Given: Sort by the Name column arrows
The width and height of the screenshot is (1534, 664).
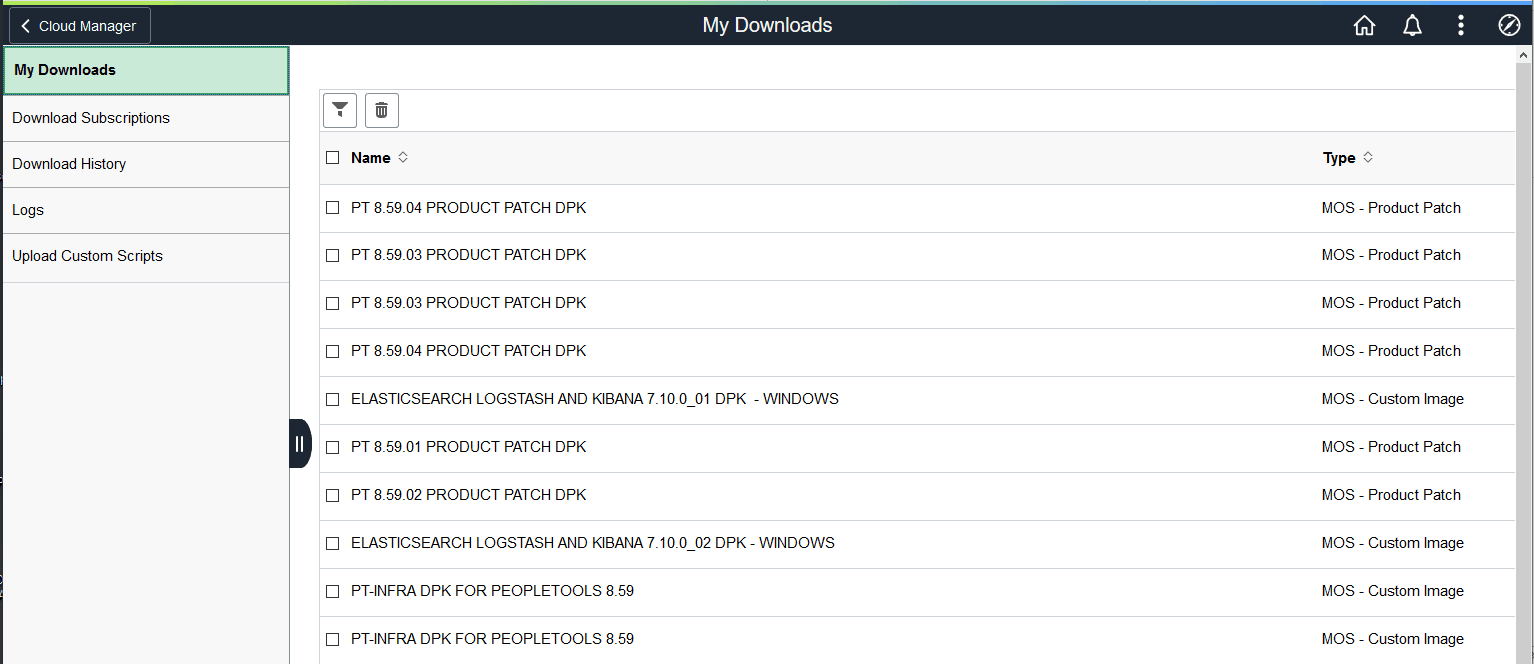Looking at the screenshot, I should pyautogui.click(x=402, y=157).
